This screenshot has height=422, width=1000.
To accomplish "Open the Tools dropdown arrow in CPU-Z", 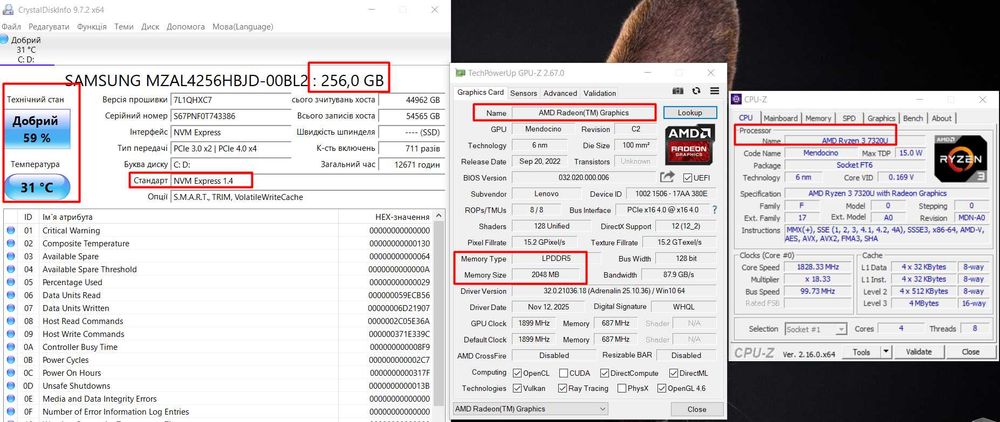I will coord(886,352).
